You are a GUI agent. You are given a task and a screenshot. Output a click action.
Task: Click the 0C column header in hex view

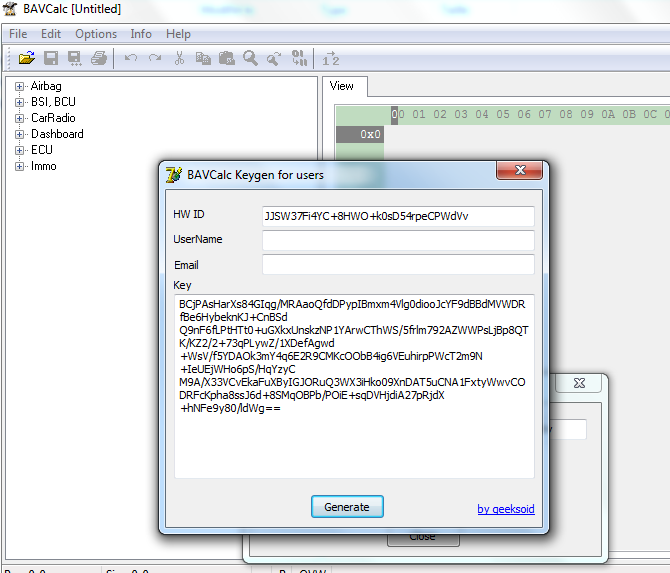[x=650, y=115]
